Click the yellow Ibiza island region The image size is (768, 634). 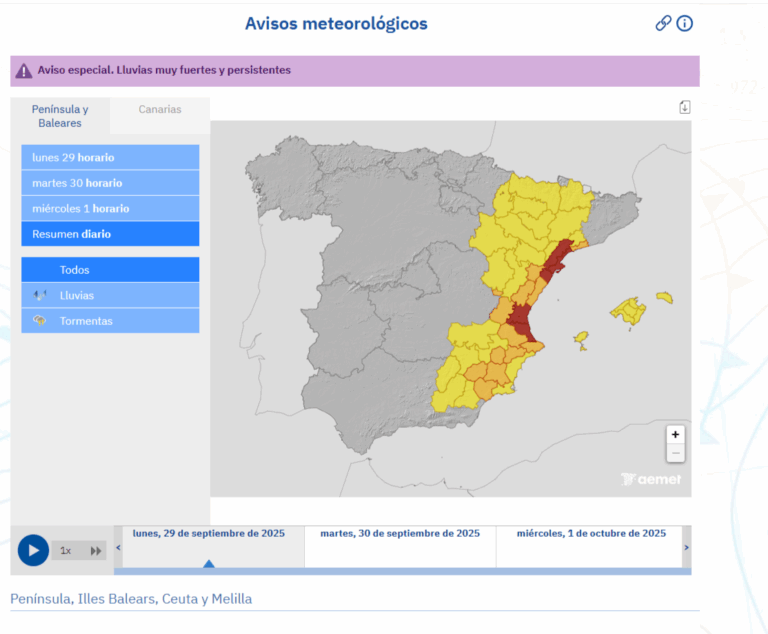[581, 338]
